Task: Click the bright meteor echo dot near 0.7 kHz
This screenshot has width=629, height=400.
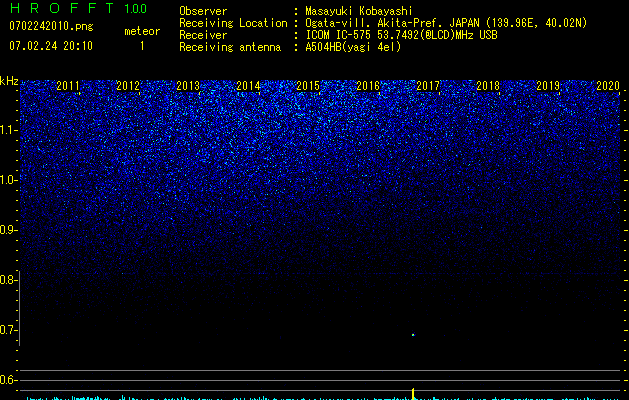Action: pyautogui.click(x=413, y=335)
